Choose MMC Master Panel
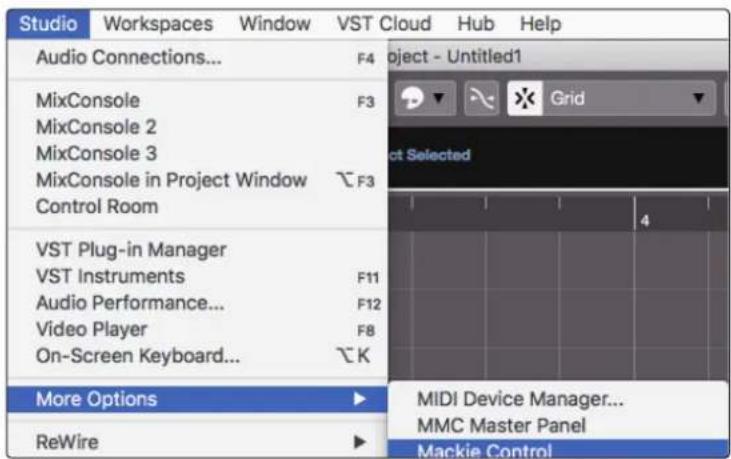Viewport: 731px width, 459px height. point(501,425)
